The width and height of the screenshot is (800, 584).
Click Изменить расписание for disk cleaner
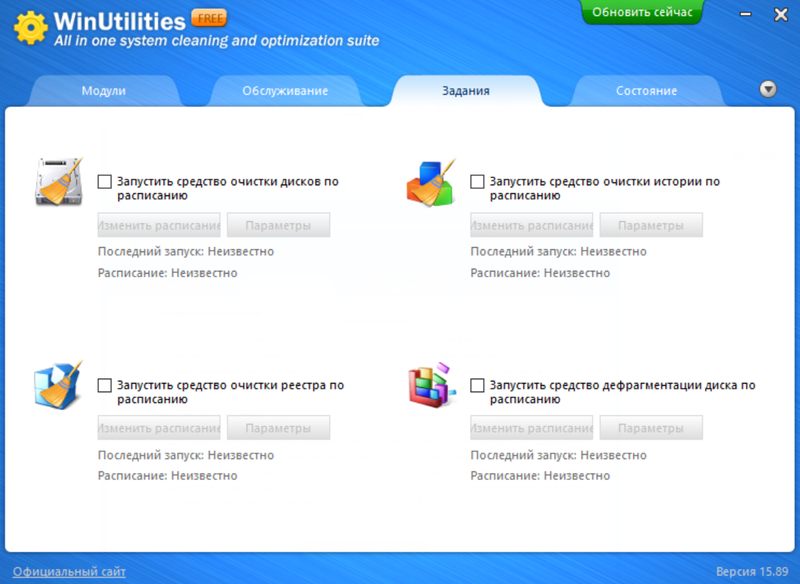pyautogui.click(x=159, y=225)
